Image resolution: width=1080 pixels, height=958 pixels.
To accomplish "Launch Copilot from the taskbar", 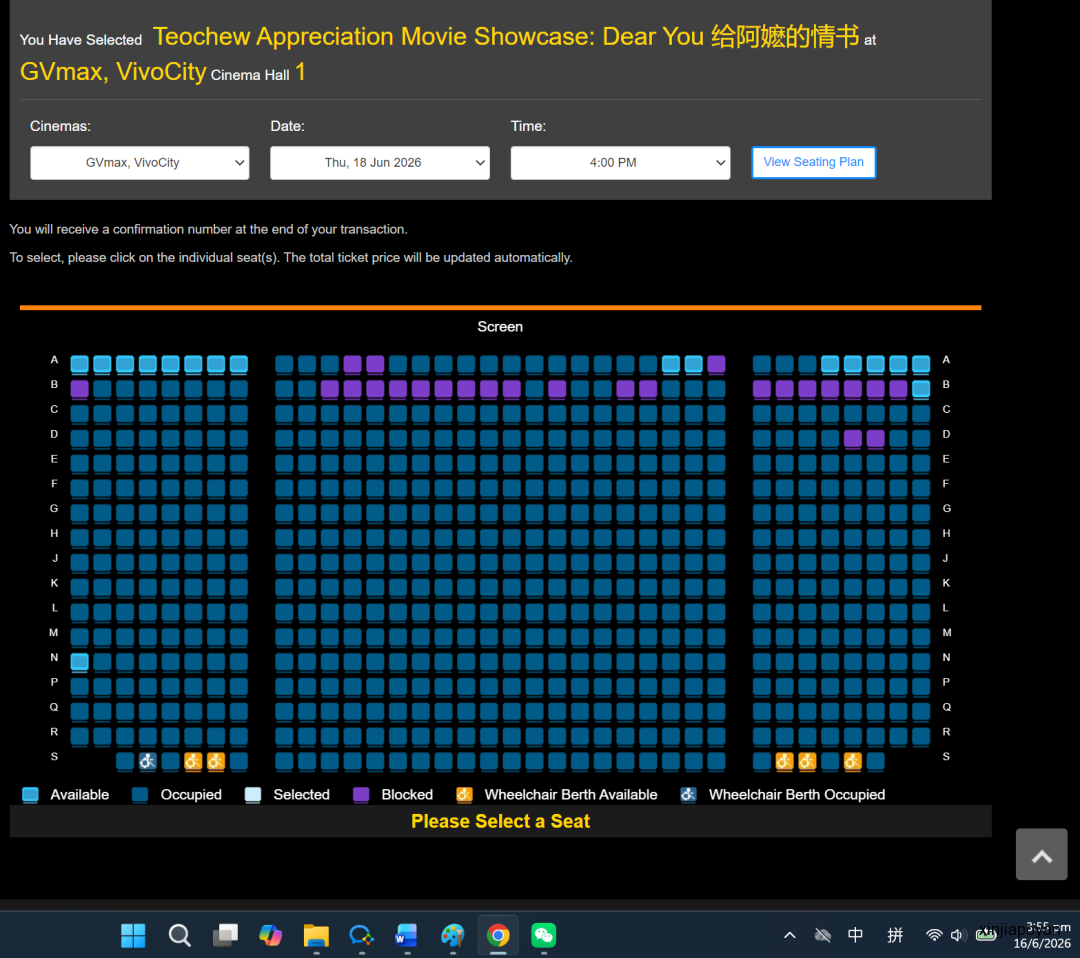I will (x=271, y=935).
